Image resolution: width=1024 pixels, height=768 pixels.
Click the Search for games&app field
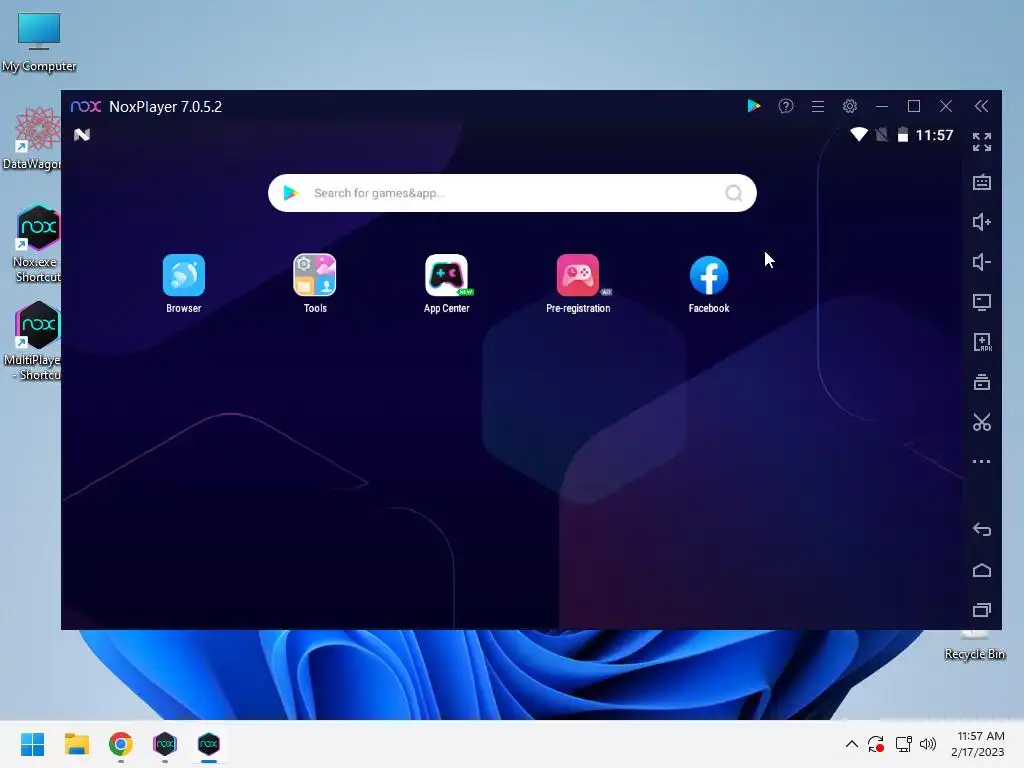click(x=512, y=193)
